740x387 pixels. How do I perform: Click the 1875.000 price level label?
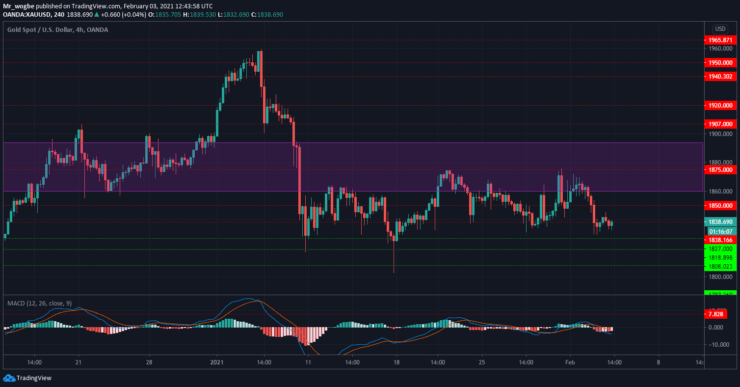tap(720, 170)
